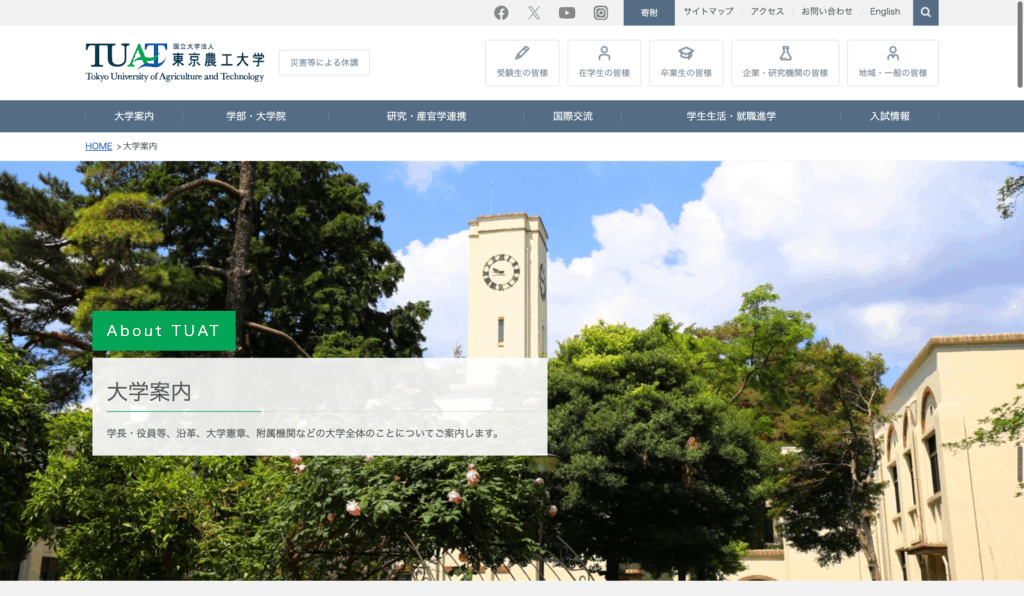
Task: Open the X (Twitter) icon link
Action: (x=534, y=13)
